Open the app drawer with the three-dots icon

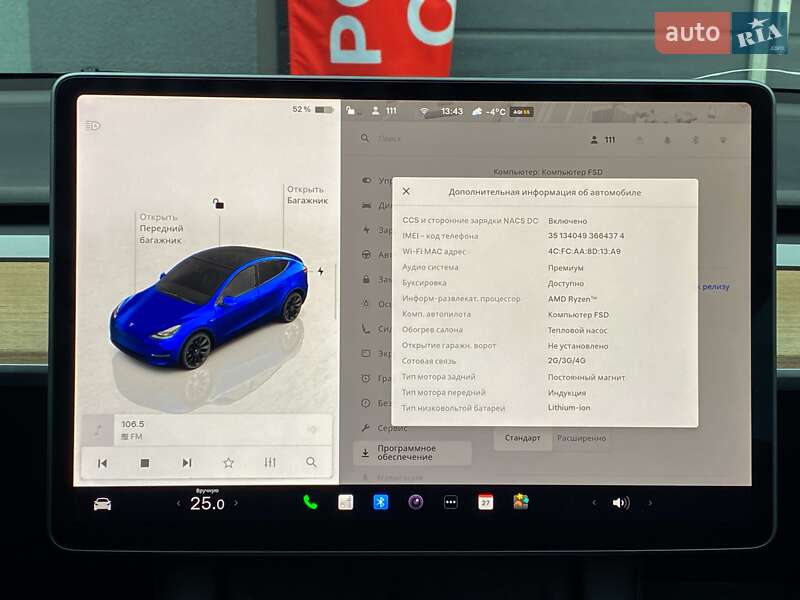point(450,501)
